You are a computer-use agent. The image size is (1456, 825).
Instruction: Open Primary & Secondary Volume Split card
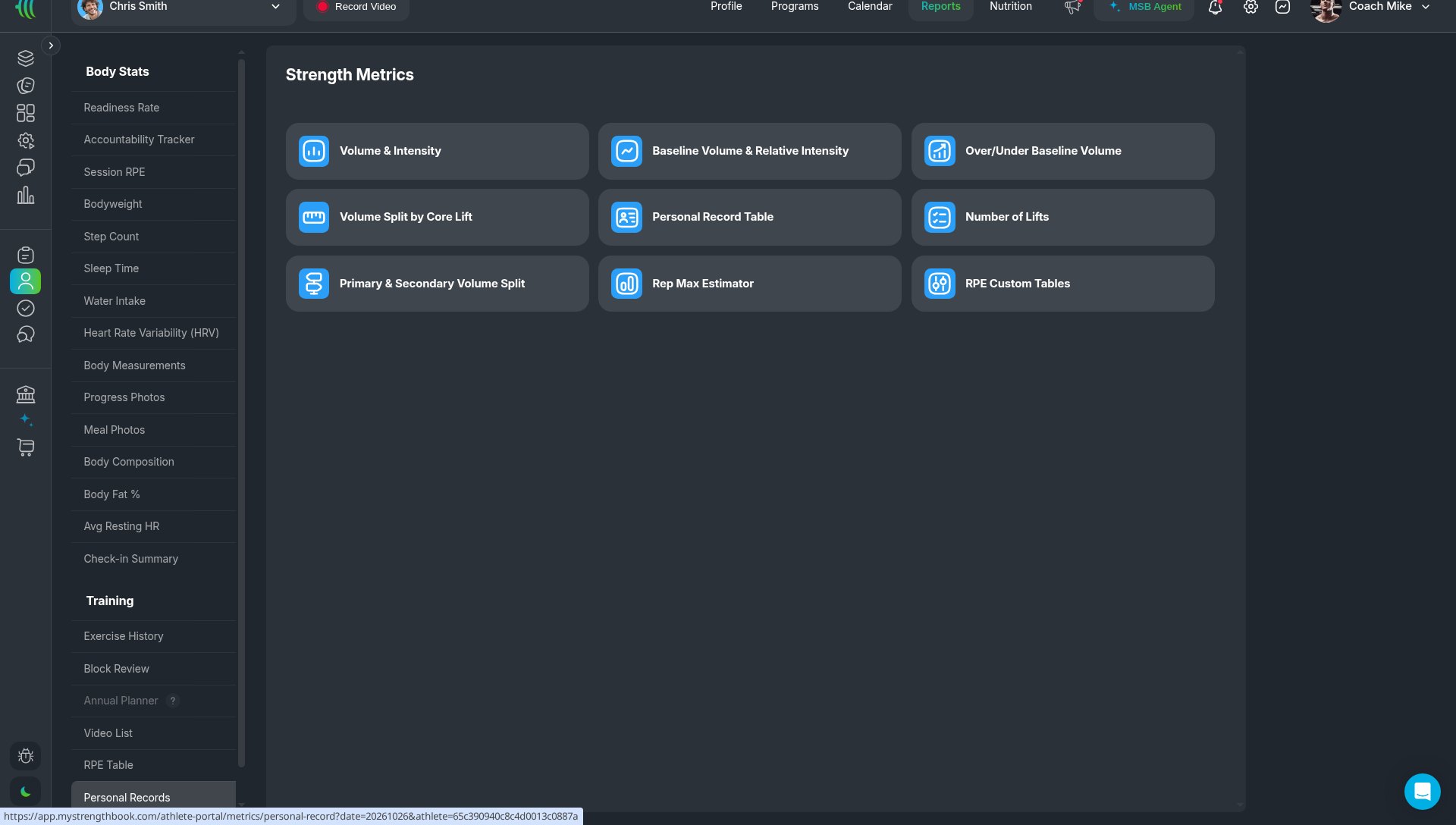pos(438,284)
